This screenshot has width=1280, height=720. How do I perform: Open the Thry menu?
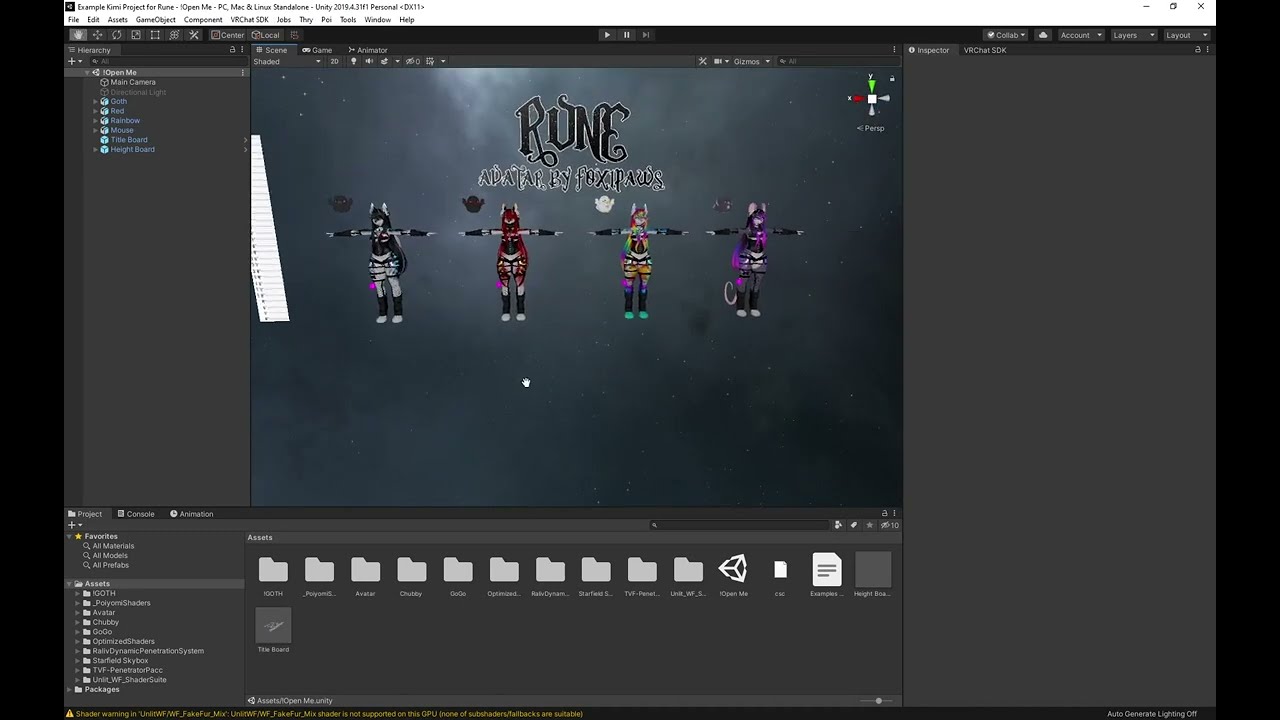[306, 20]
